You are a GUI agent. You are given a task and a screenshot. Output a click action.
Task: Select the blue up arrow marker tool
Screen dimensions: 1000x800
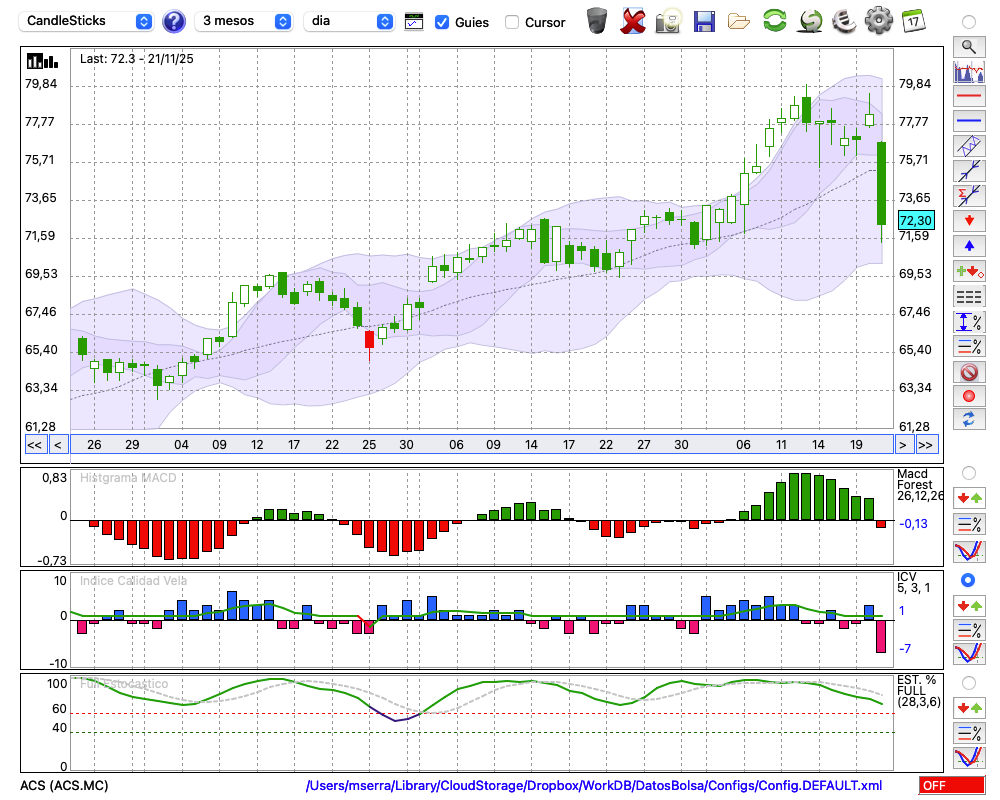point(968,246)
